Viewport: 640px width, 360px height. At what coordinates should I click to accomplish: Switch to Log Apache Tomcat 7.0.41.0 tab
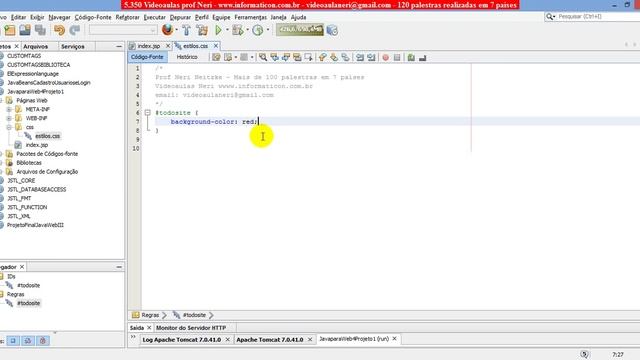(x=182, y=340)
